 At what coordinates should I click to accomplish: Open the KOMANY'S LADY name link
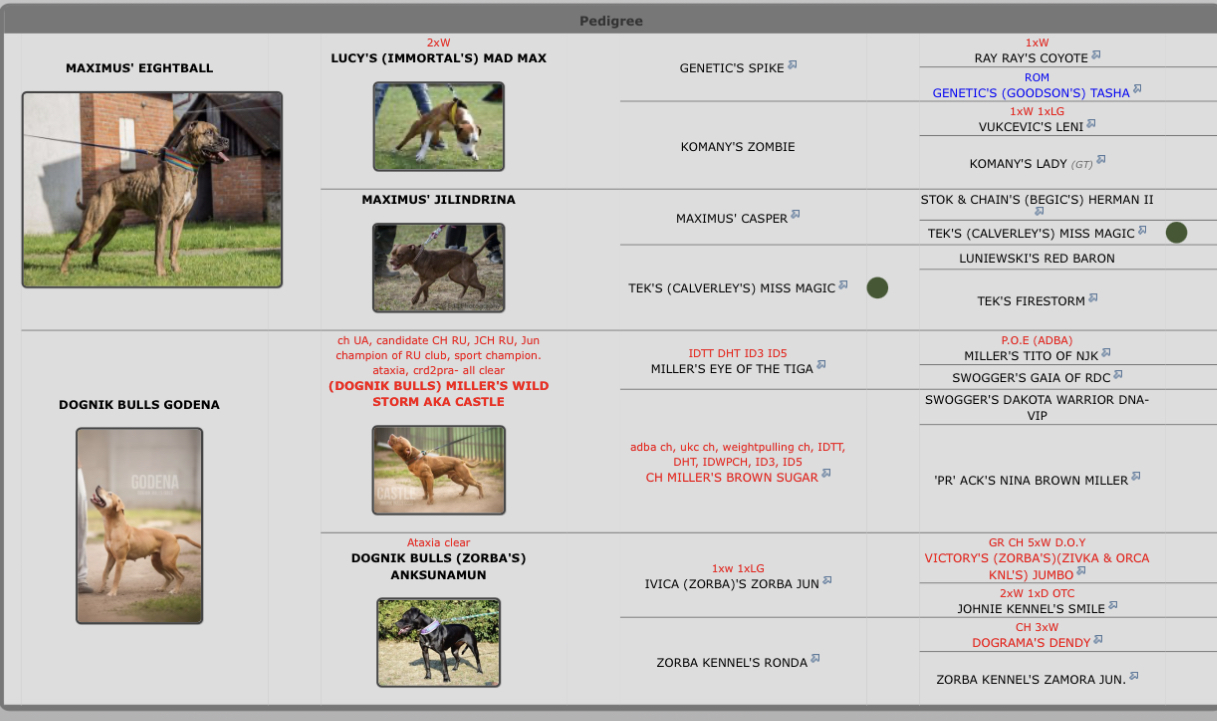(x=1018, y=164)
